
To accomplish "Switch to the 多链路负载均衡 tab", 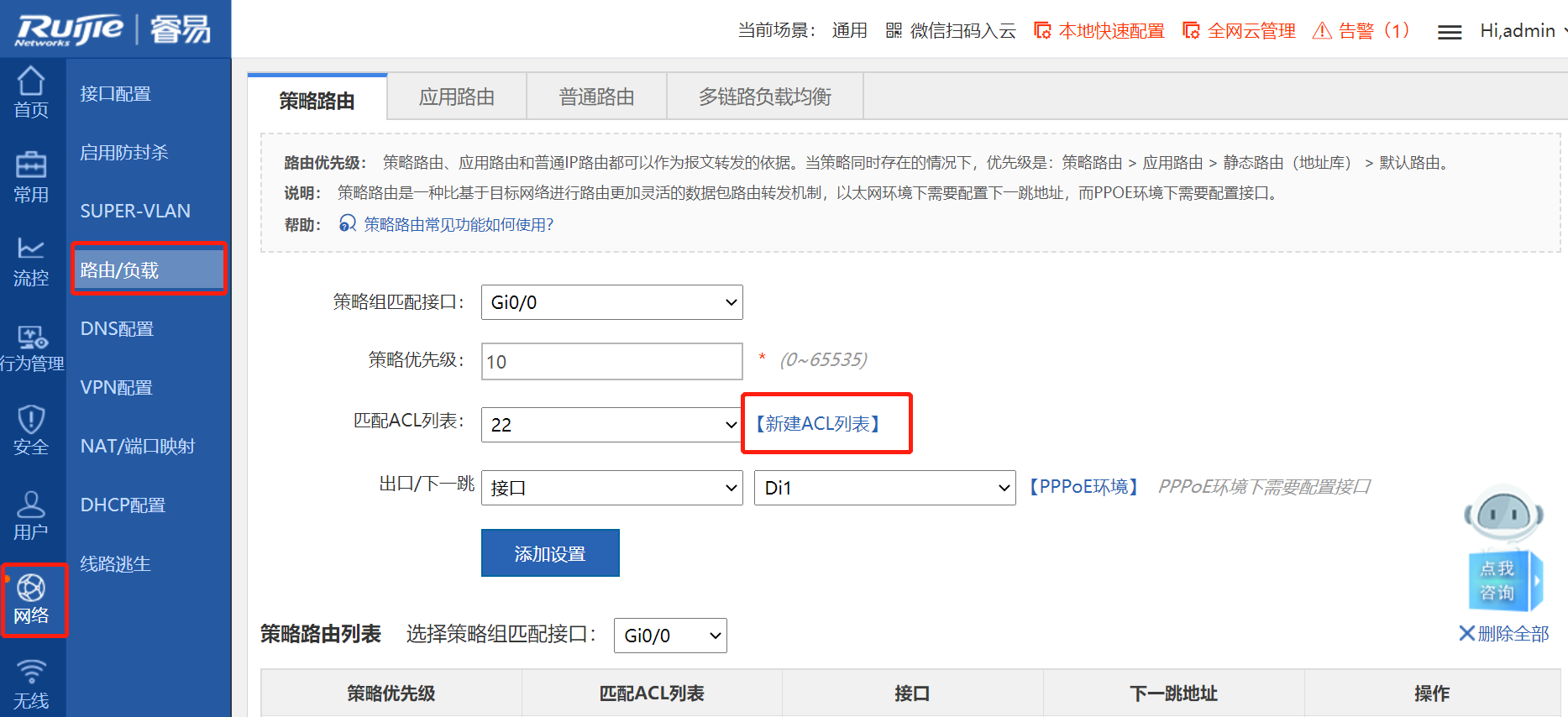I will [765, 97].
